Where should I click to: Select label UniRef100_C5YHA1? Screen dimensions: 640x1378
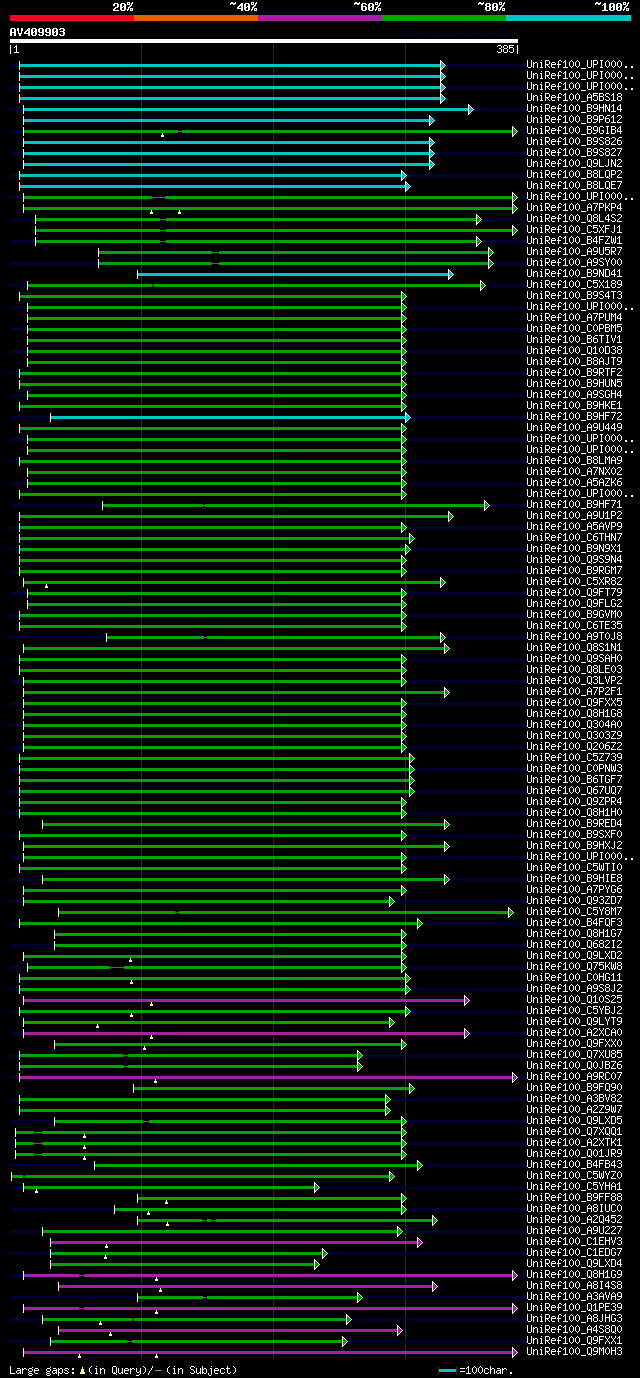tap(576, 1187)
